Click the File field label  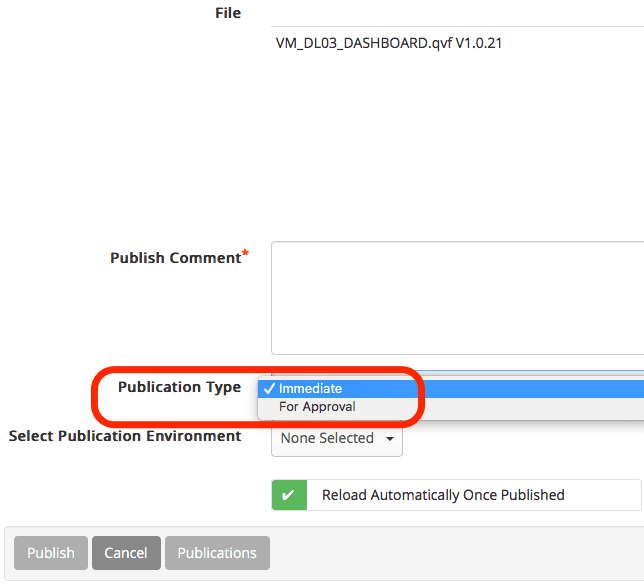point(228,13)
